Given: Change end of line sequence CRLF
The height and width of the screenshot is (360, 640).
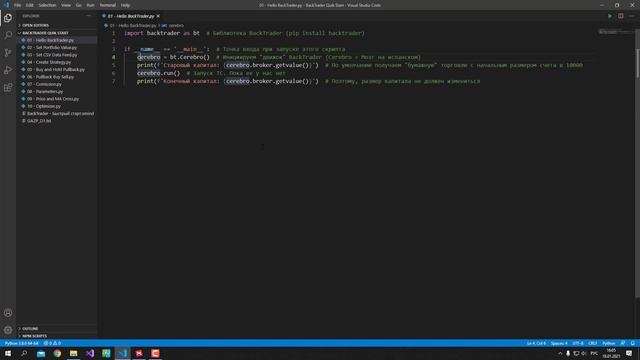Looking at the screenshot, I should click(x=593, y=343).
